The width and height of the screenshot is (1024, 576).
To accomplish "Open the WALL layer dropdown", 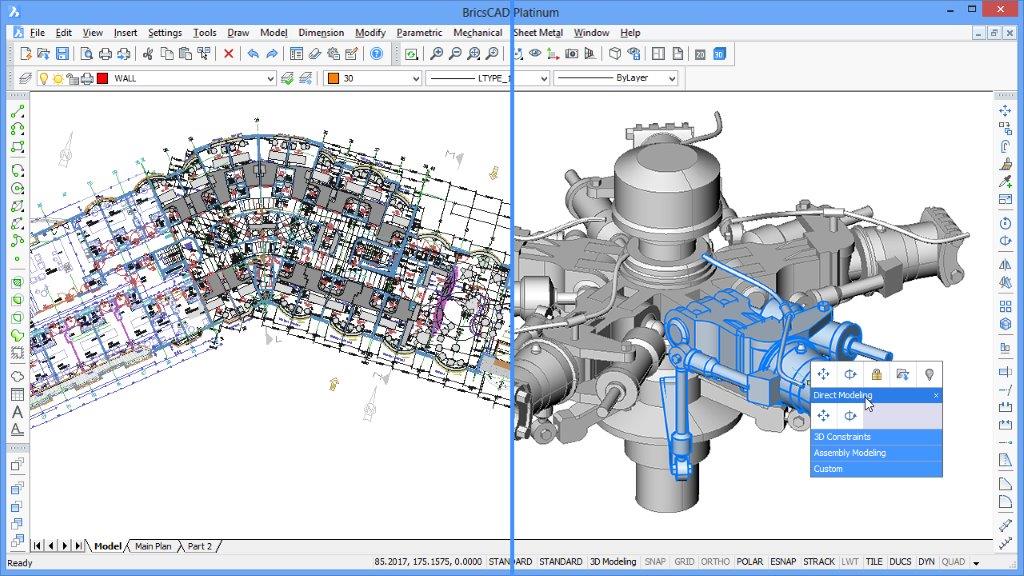I will tap(270, 78).
